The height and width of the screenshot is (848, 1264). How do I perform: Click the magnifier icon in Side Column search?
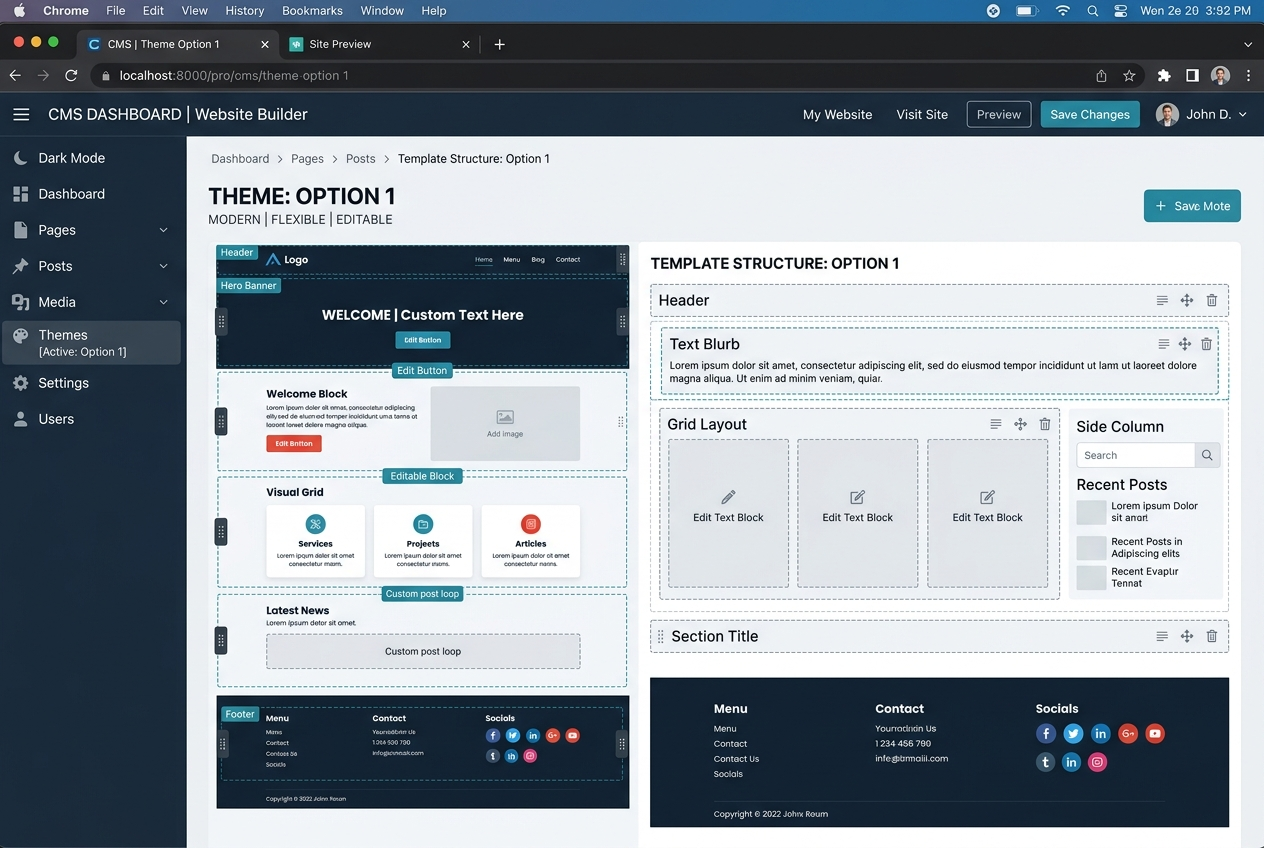[x=1207, y=455]
